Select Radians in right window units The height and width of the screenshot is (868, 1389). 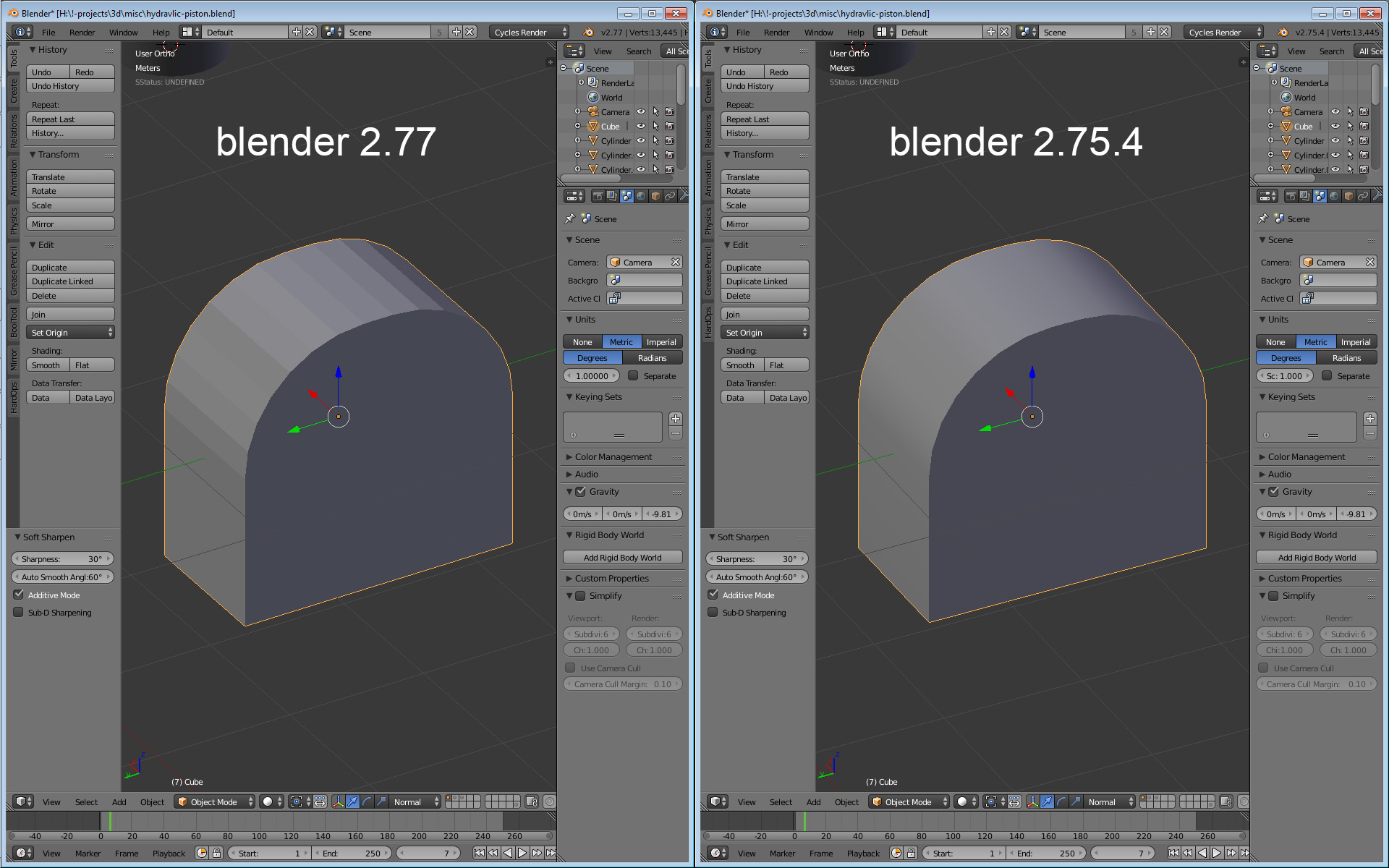coord(1346,358)
